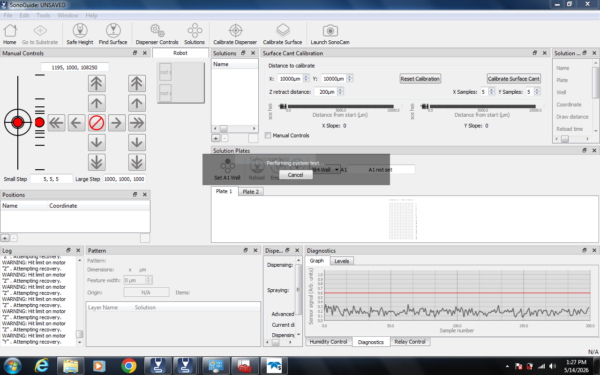Open the 384 Well plate type dropdown
The width and height of the screenshot is (600, 375).
326,170
